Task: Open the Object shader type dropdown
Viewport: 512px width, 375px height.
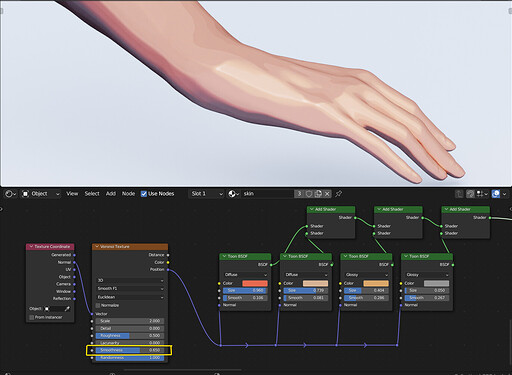Action: (x=41, y=194)
